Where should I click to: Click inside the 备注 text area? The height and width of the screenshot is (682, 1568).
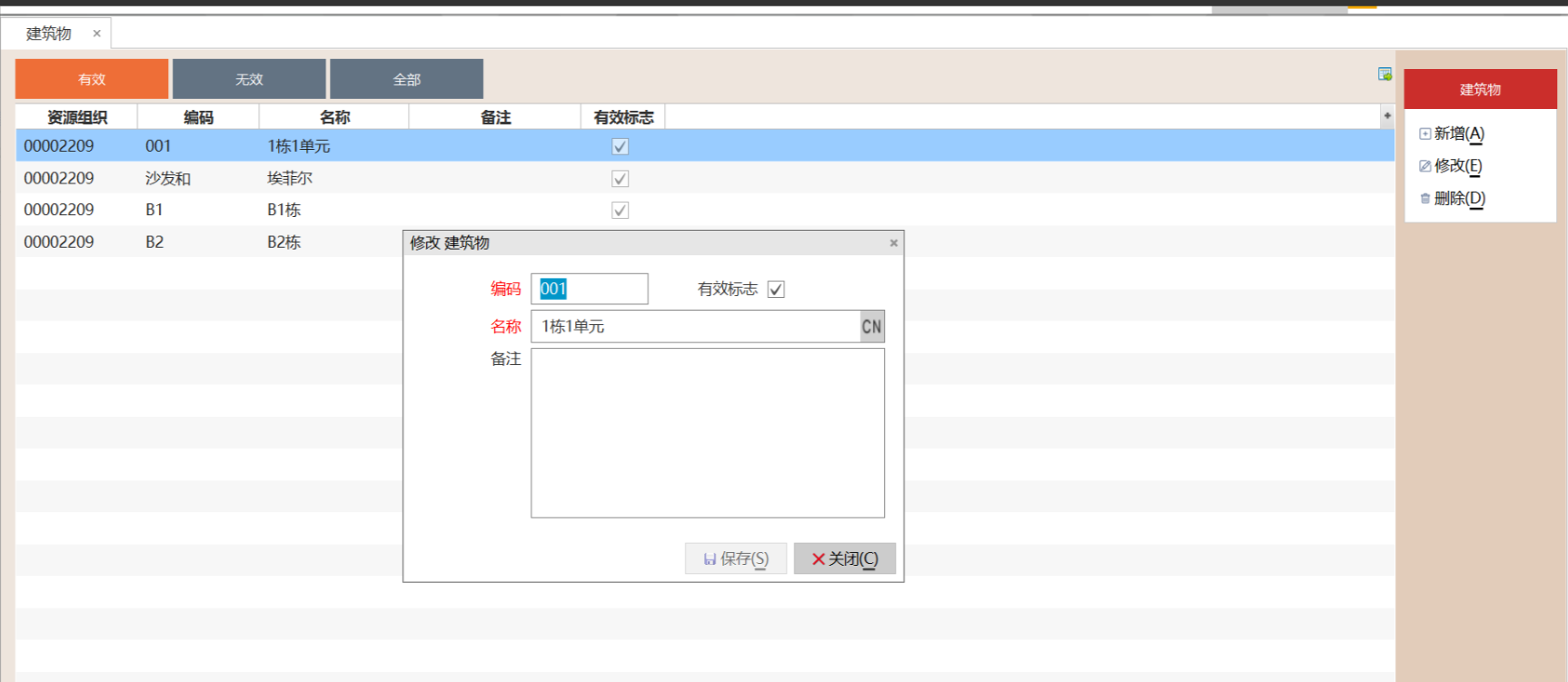coord(707,433)
